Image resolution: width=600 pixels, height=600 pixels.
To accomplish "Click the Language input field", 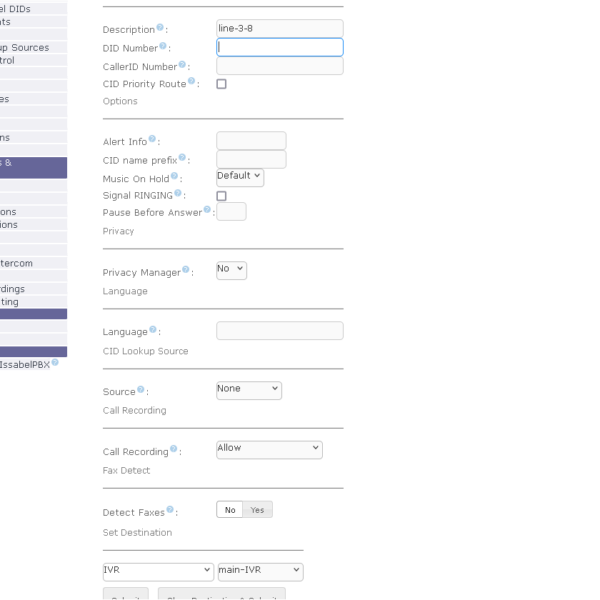I will point(279,331).
